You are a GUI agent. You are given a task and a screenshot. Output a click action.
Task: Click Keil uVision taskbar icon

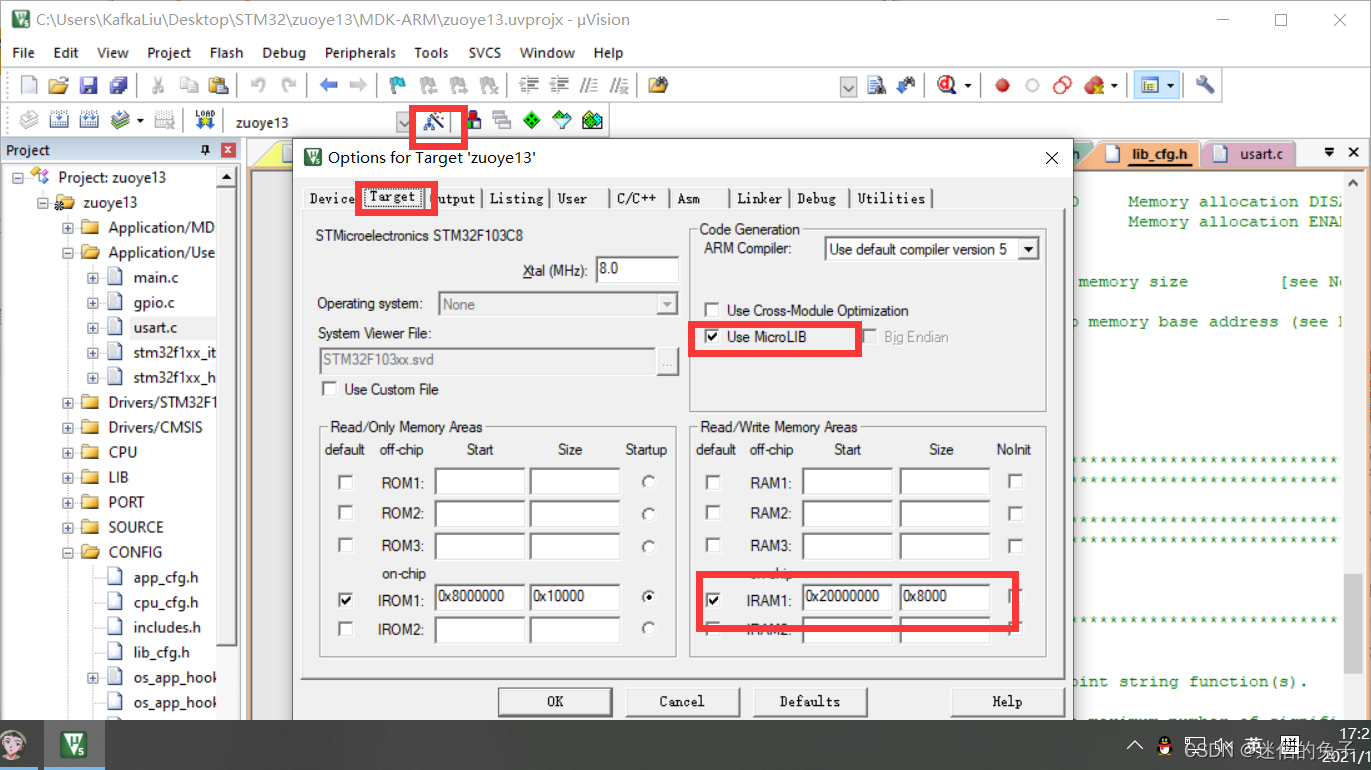73,745
